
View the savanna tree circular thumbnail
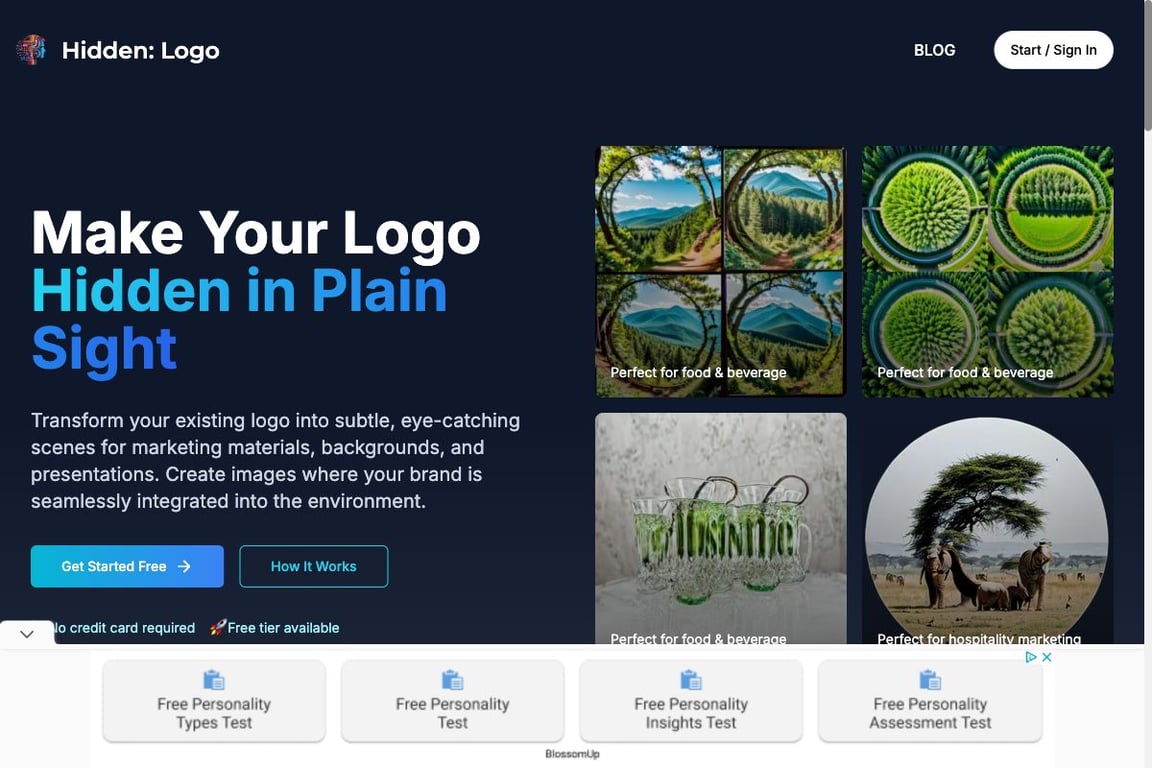tap(987, 528)
